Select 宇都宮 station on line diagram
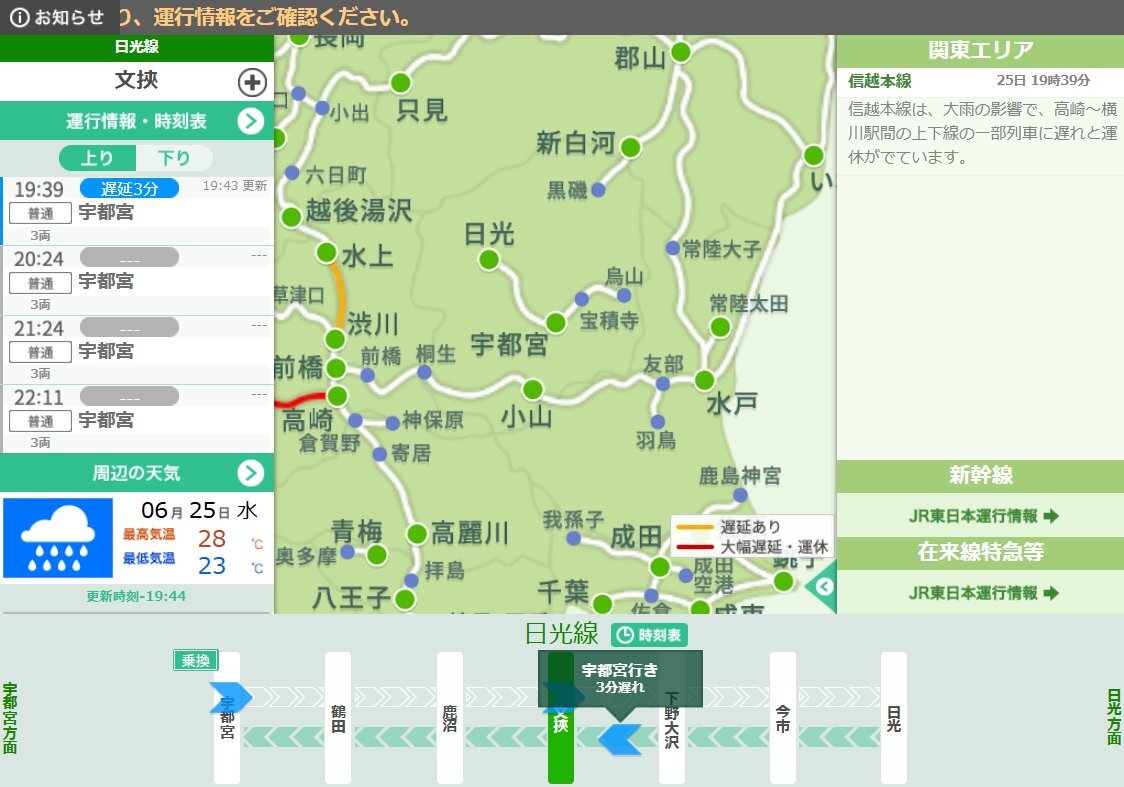This screenshot has width=1124, height=787. click(227, 717)
